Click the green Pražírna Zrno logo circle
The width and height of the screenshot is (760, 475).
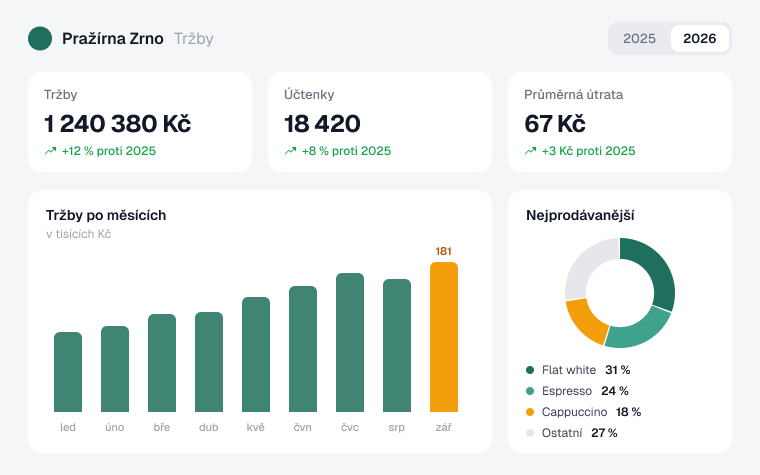point(40,38)
